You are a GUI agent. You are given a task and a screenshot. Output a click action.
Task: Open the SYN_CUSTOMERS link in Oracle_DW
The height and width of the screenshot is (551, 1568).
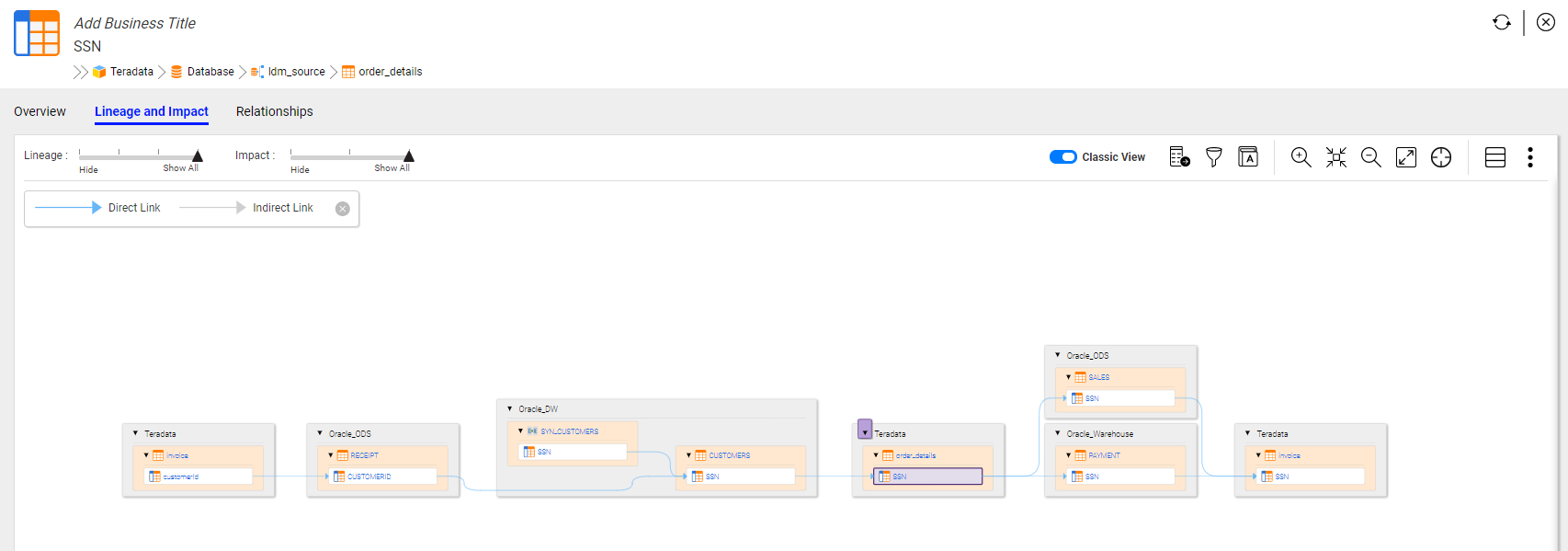pyautogui.click(x=570, y=431)
